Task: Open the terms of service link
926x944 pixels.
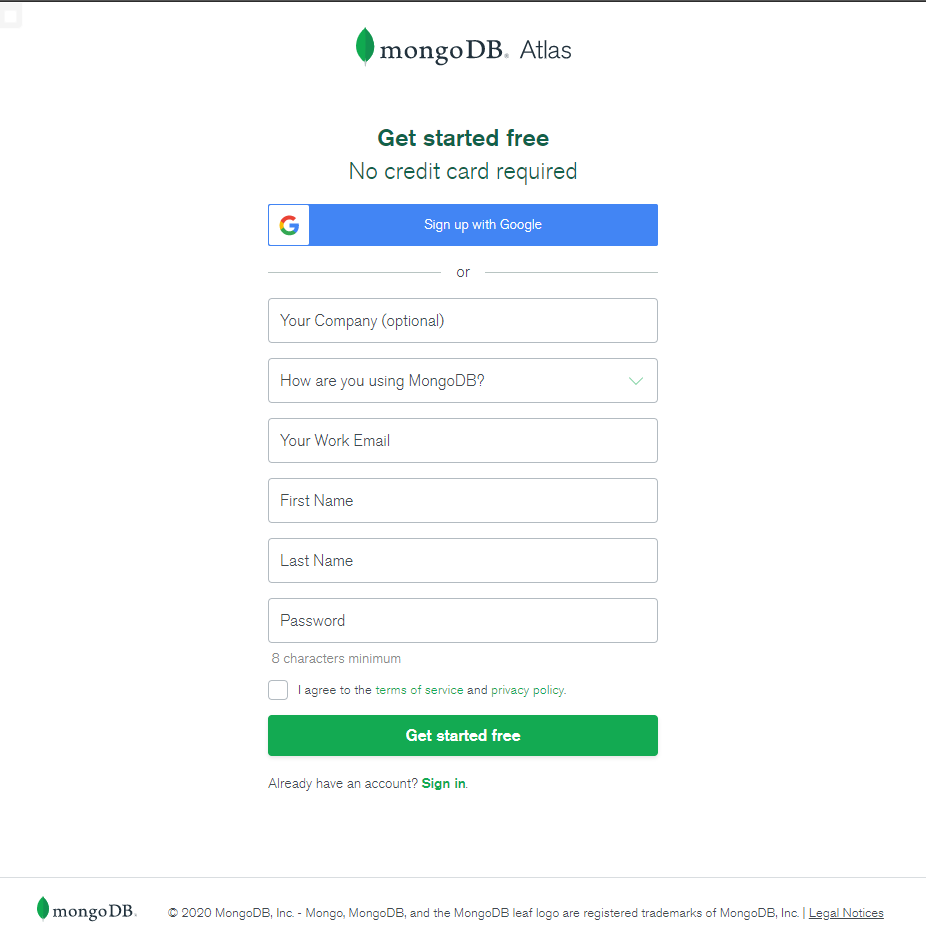Action: coord(419,690)
